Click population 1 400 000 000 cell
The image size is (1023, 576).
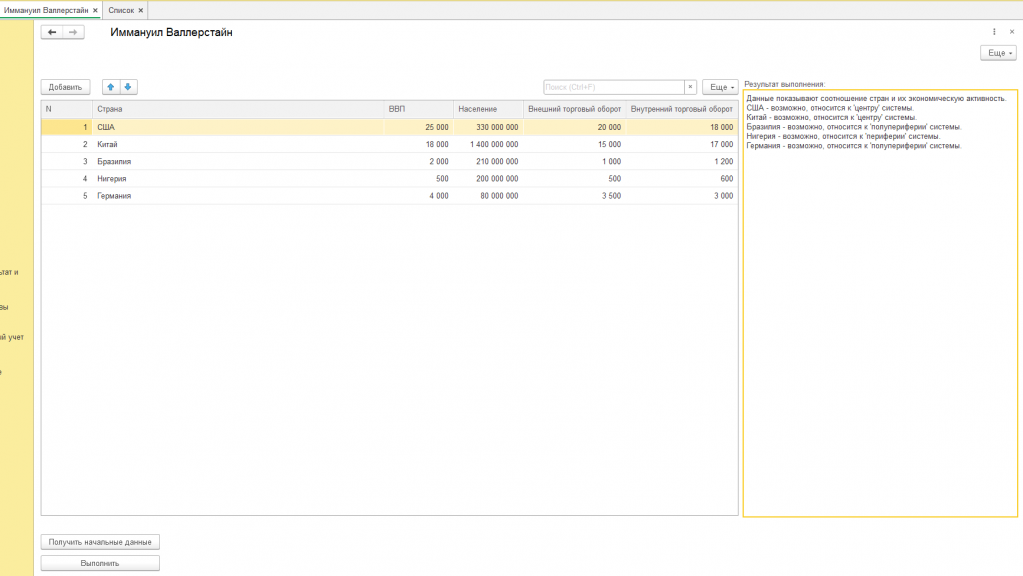(x=488, y=144)
